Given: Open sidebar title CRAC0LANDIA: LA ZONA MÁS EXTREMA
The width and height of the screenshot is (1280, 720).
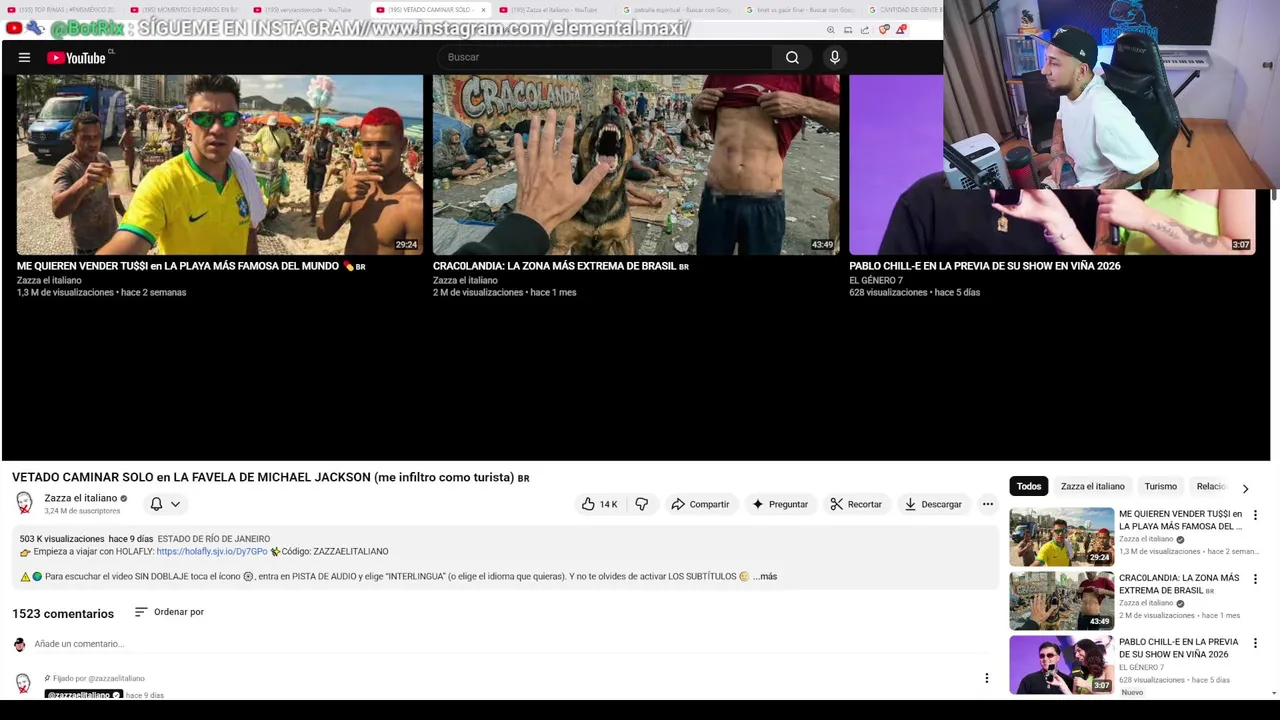Looking at the screenshot, I should click(1179, 584).
